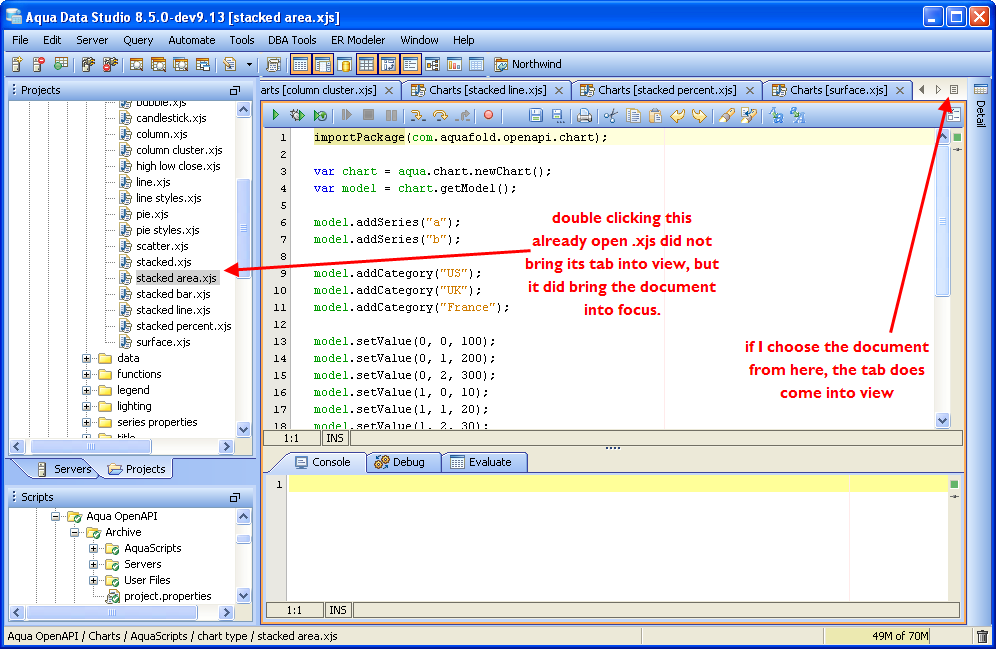Switch to the Debug tab

404,462
